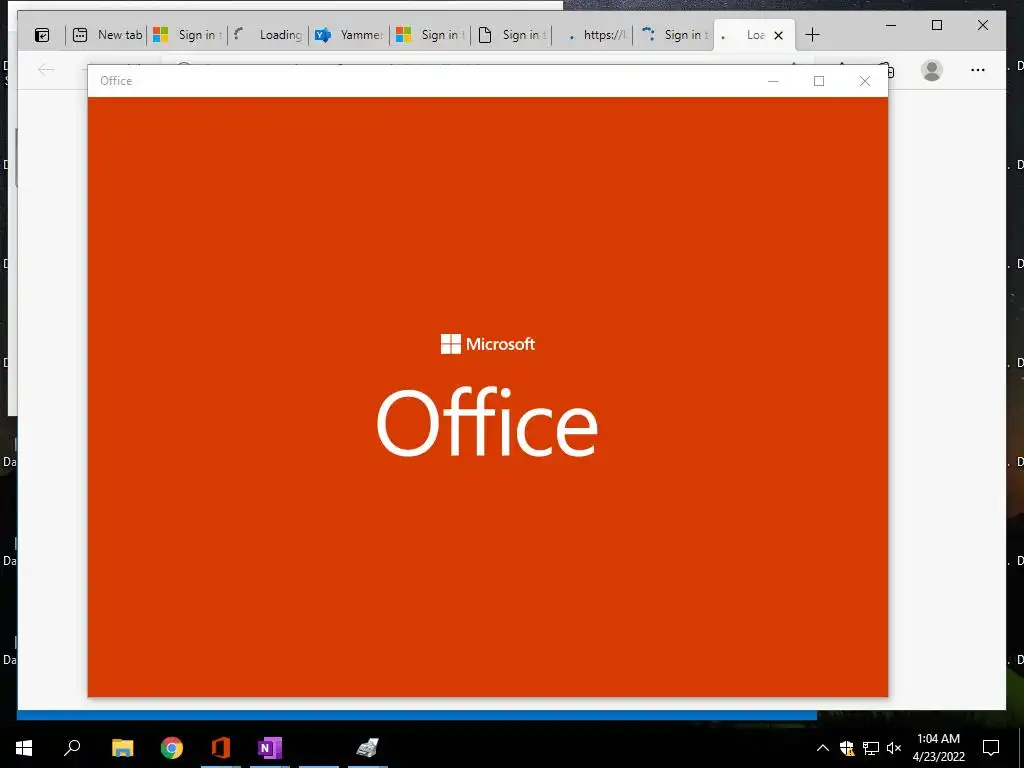The height and width of the screenshot is (768, 1024).
Task: Close the Office splash window
Action: click(x=865, y=81)
